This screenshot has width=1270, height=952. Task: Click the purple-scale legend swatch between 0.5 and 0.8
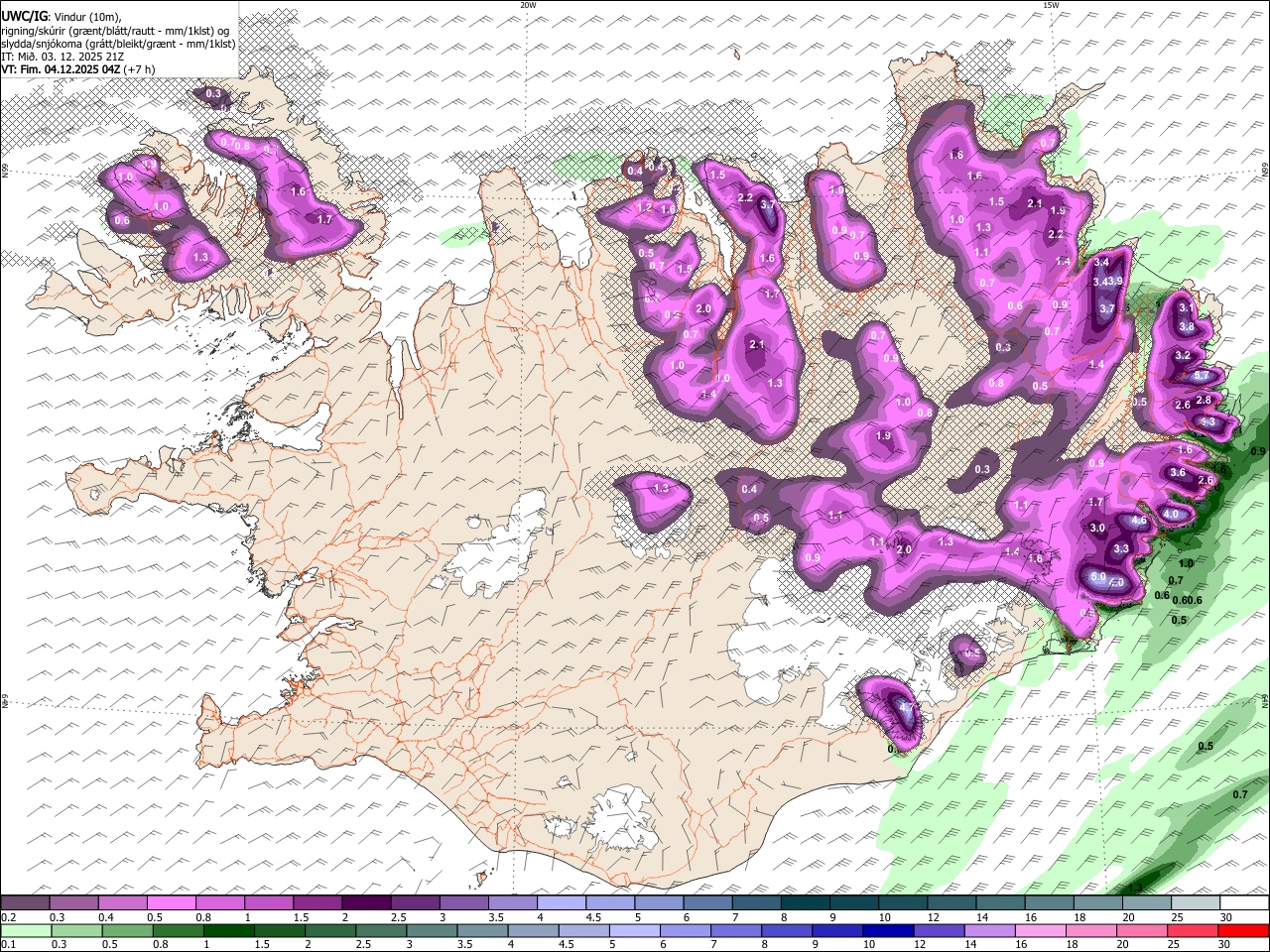tap(171, 902)
